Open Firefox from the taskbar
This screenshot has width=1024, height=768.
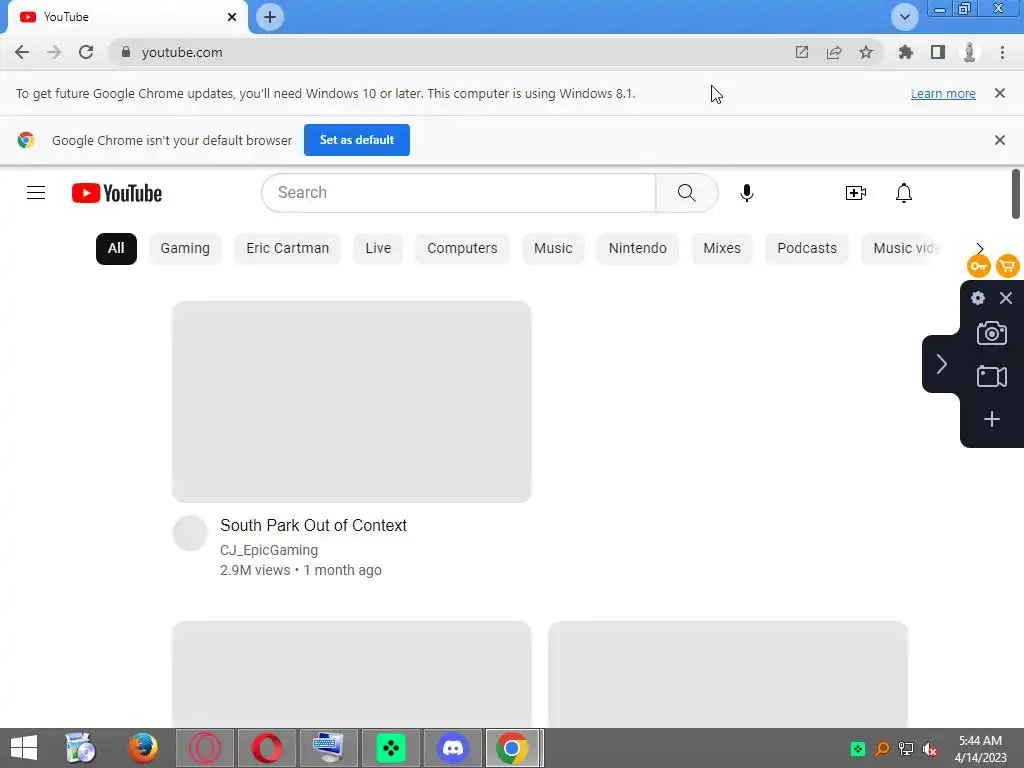pos(142,748)
